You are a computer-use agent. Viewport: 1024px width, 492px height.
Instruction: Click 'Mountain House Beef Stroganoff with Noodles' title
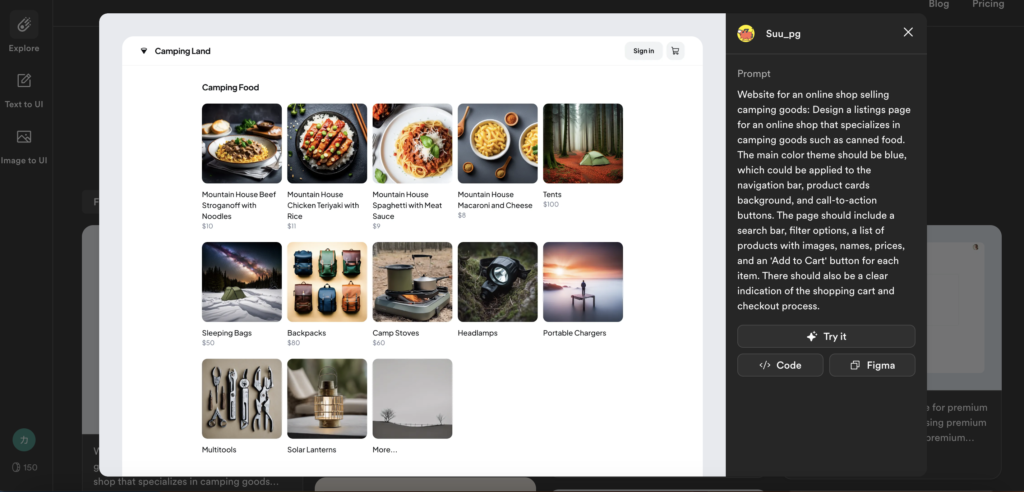[239, 205]
